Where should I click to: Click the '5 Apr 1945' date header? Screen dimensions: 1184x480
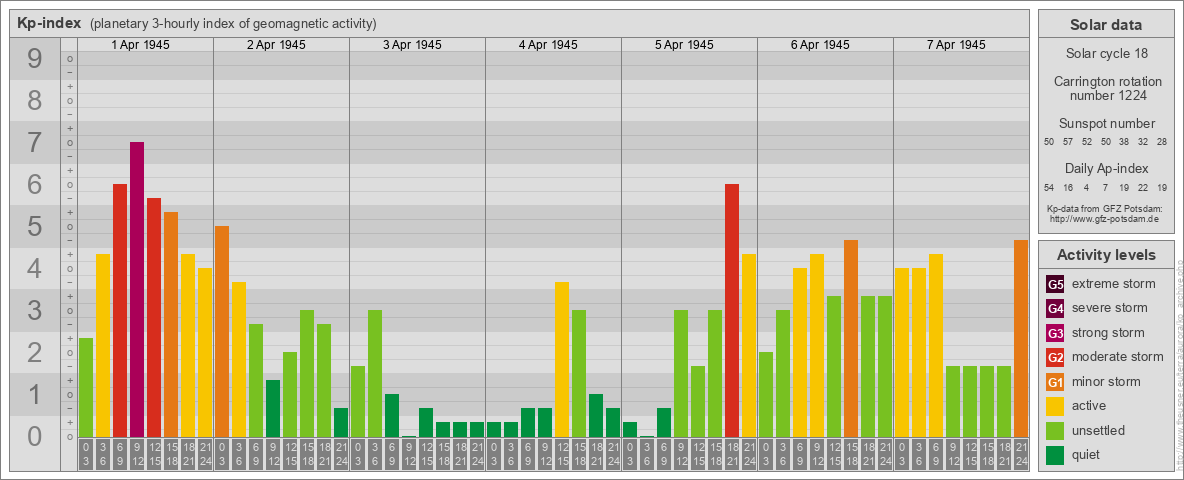coord(684,45)
